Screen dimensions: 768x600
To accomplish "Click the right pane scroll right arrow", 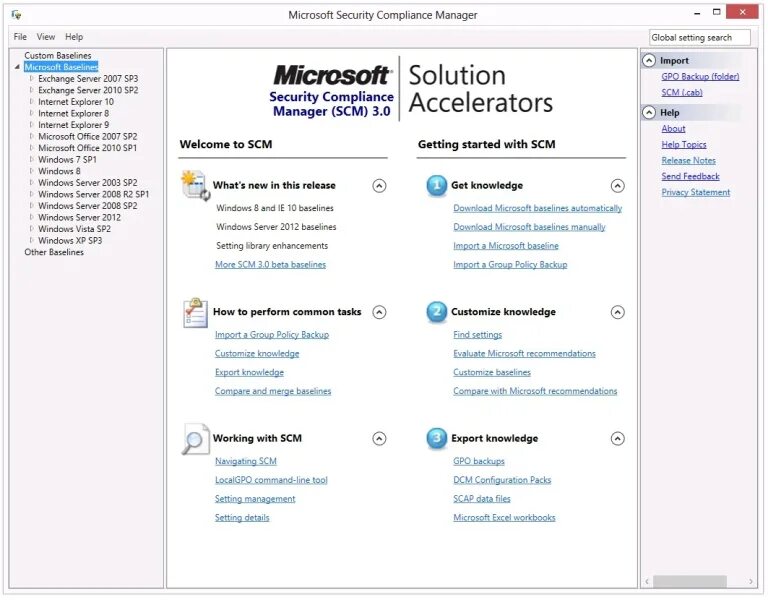I will pyautogui.click(x=750, y=581).
